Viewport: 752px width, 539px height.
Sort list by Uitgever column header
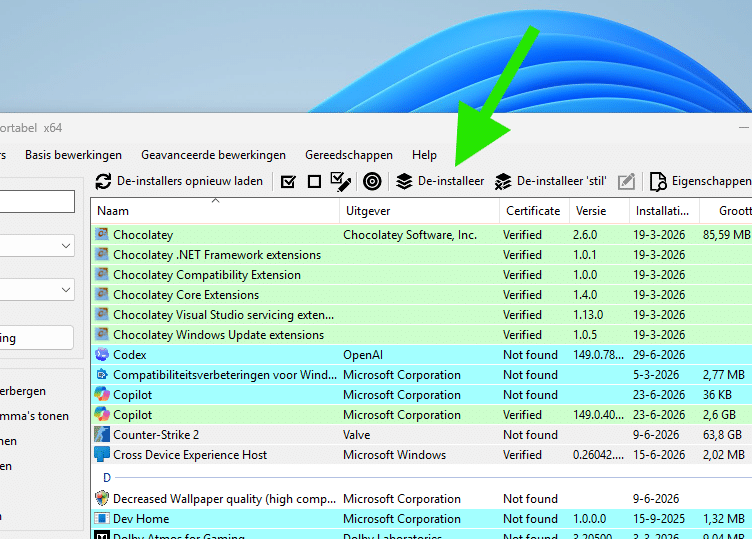[419, 211]
